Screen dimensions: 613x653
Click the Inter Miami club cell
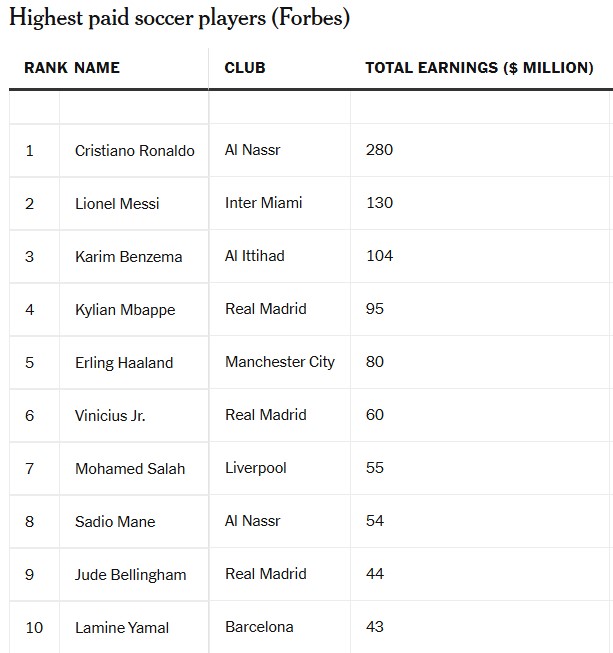(x=264, y=203)
